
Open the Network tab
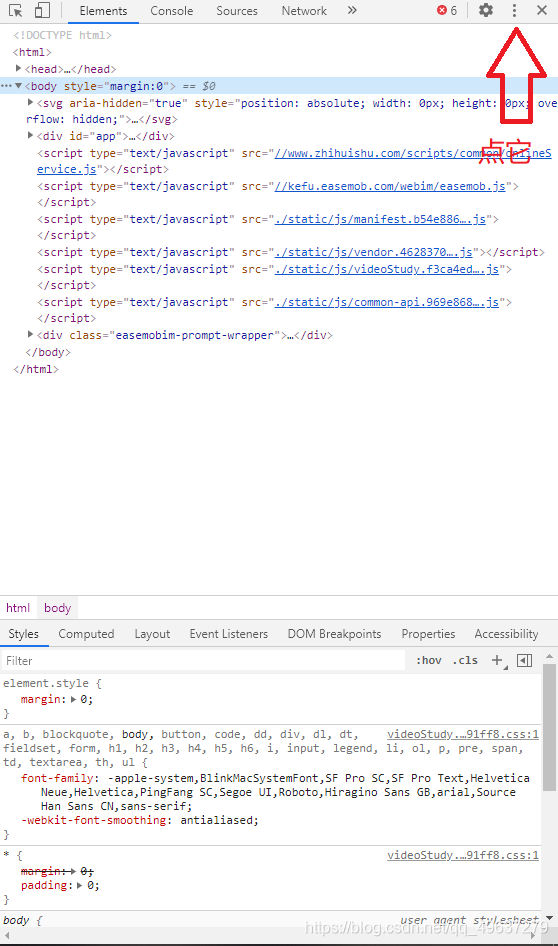[304, 11]
